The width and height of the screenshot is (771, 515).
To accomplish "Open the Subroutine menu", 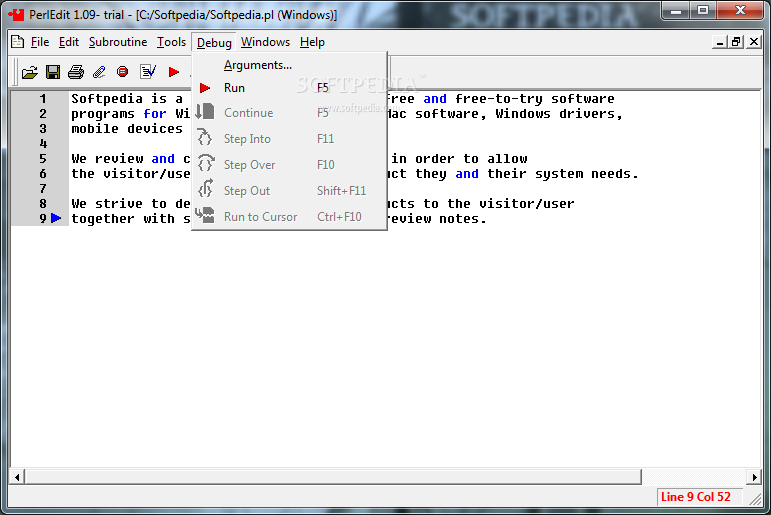I will pyautogui.click(x=118, y=42).
